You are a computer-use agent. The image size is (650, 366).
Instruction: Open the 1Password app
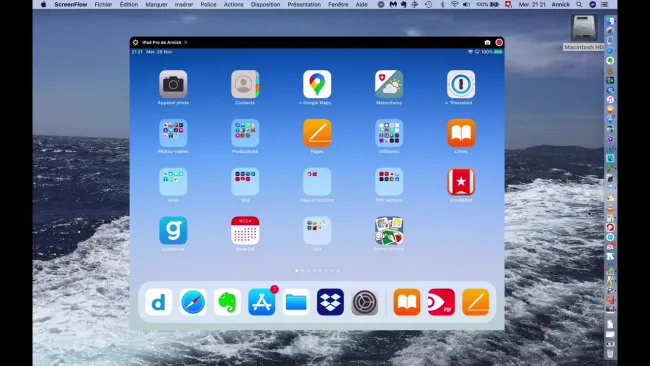point(461,84)
